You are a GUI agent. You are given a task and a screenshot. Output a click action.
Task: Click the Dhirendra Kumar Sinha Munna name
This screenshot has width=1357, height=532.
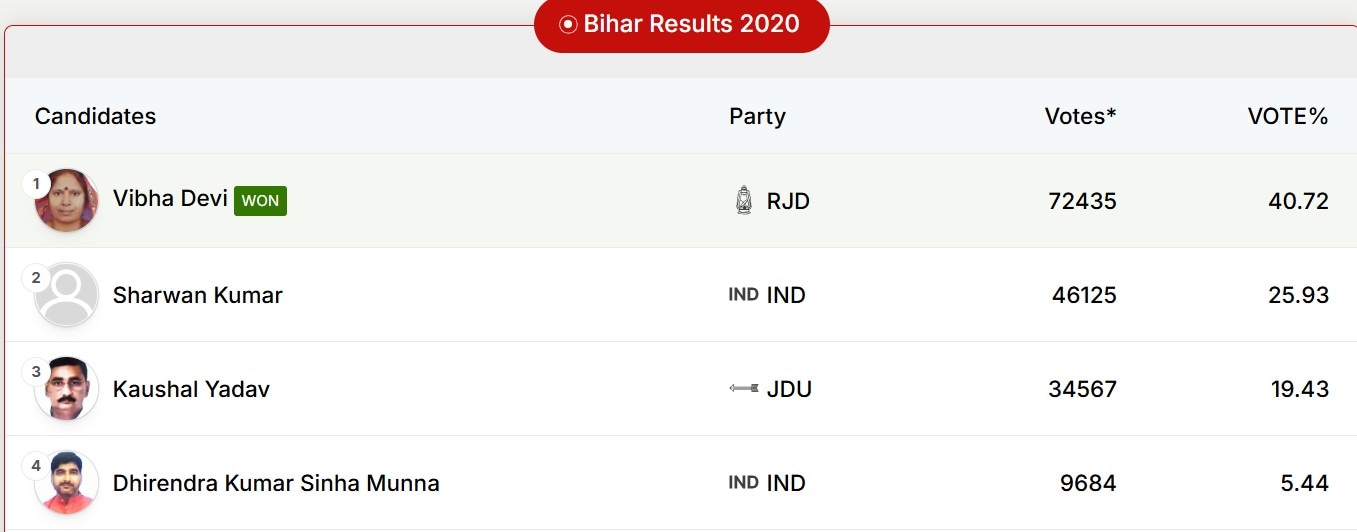click(276, 483)
